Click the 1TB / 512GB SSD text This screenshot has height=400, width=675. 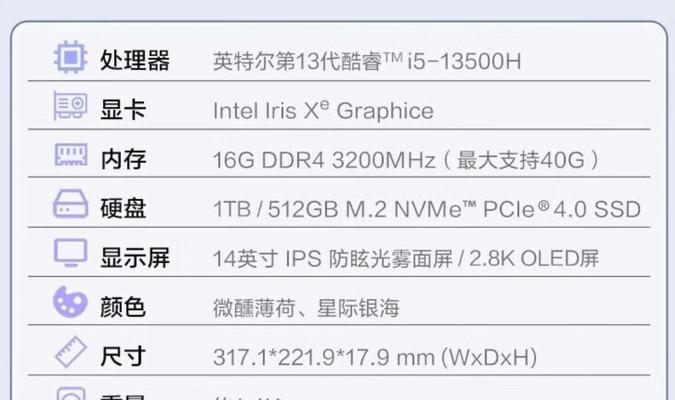(427, 209)
